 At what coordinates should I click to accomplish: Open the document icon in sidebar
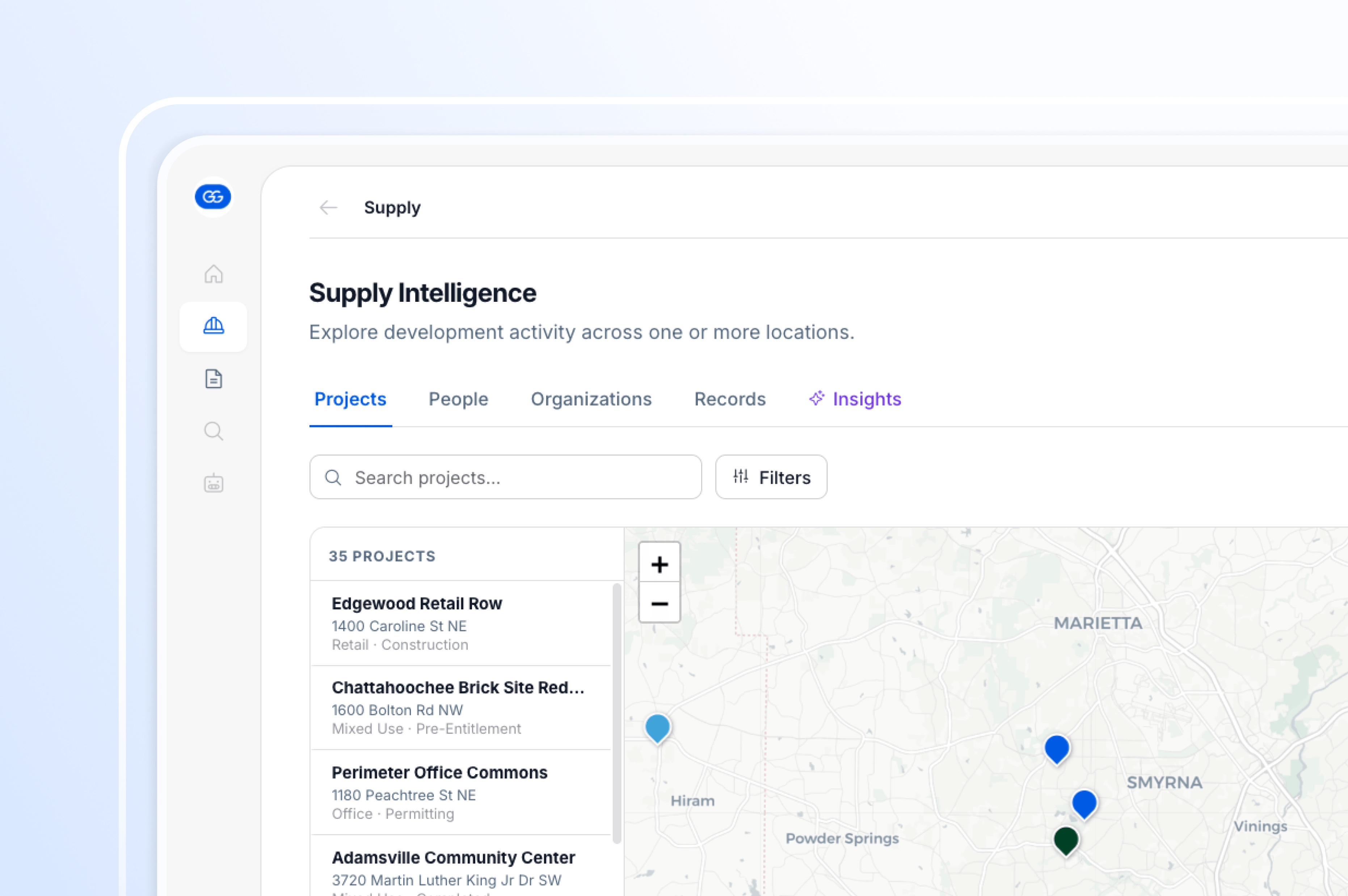tap(213, 378)
